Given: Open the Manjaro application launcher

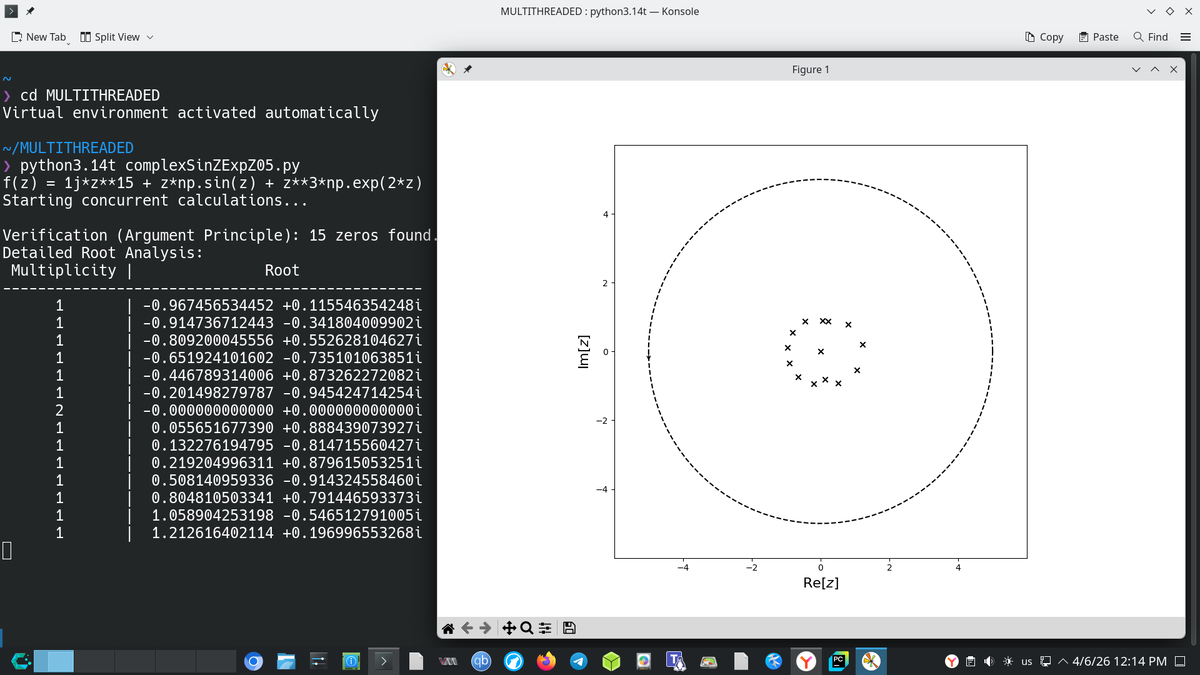Looking at the screenshot, I should (x=20, y=661).
